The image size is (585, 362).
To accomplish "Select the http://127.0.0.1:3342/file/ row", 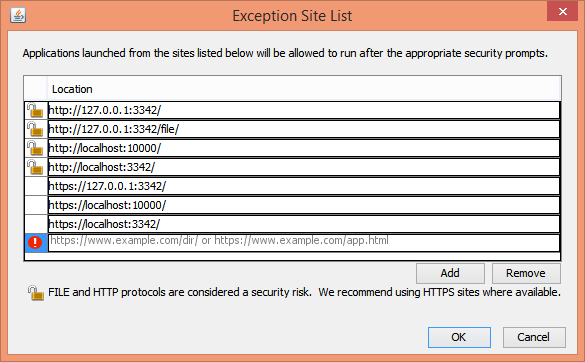I will click(x=304, y=129).
